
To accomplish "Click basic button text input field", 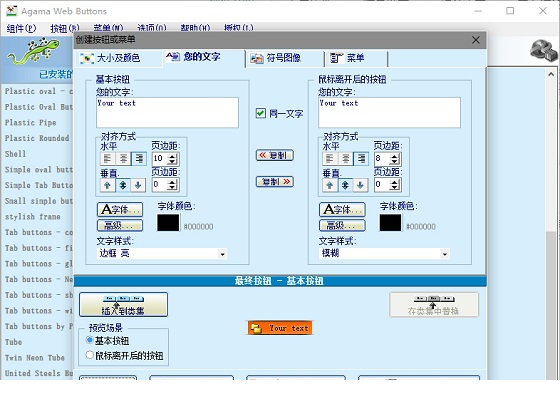I will [x=167, y=112].
